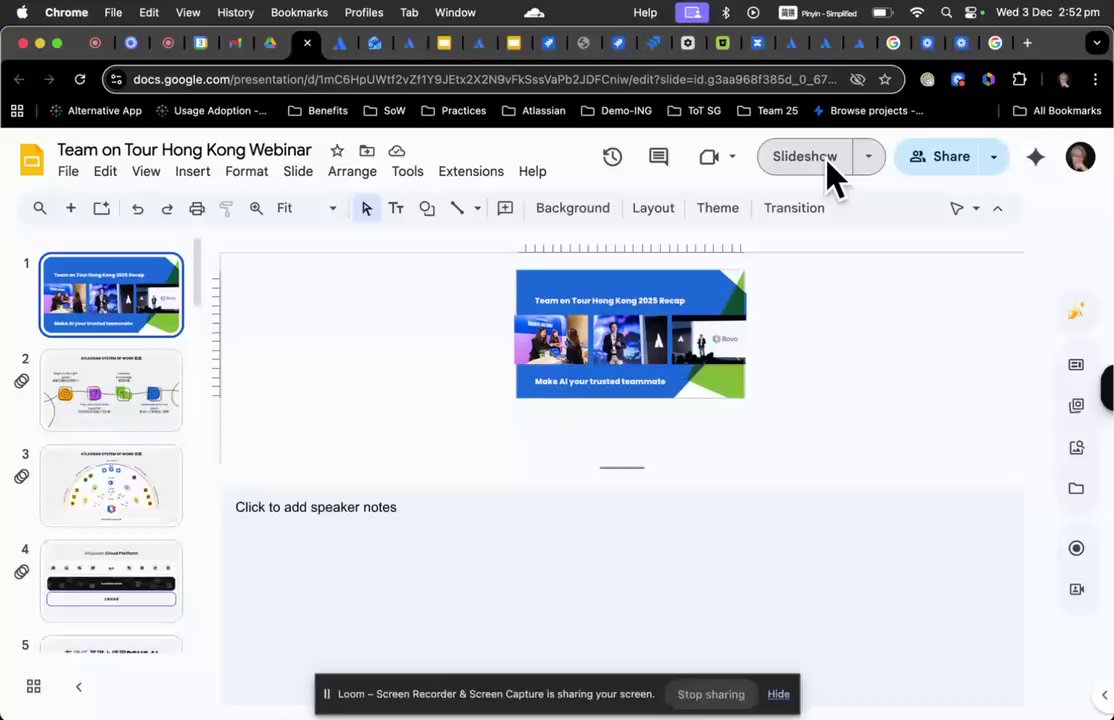
Task: Open pointer mode dropdown arrow
Action: pyautogui.click(x=976, y=208)
